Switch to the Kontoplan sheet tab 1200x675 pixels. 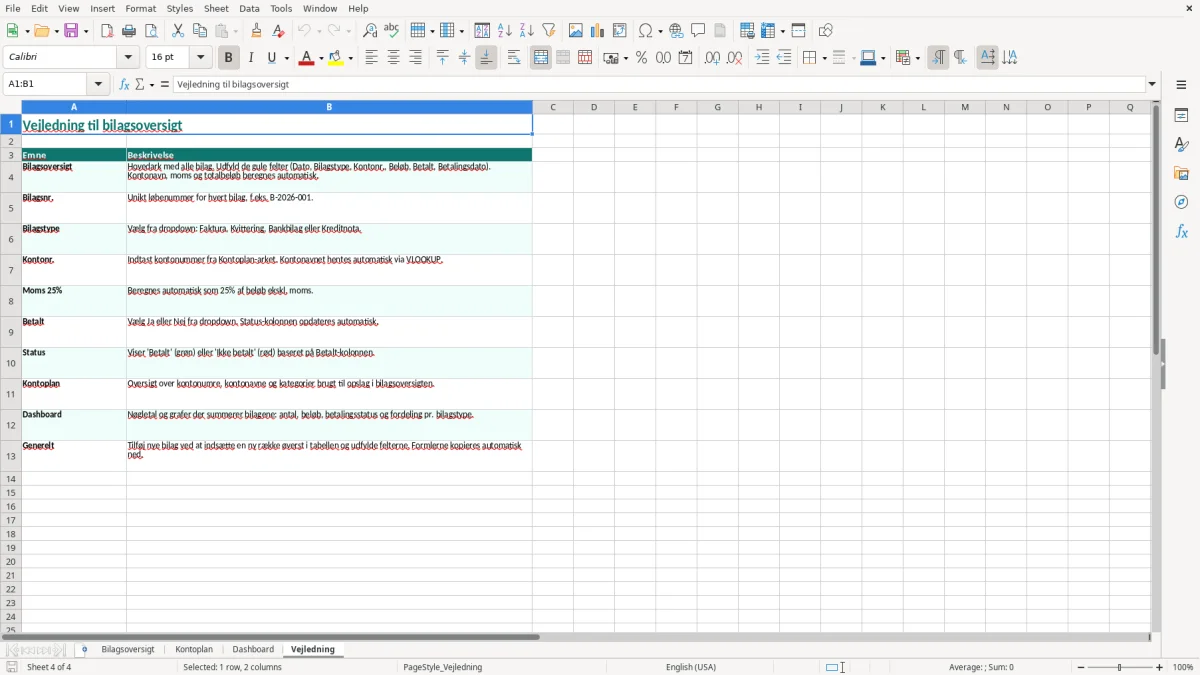pyautogui.click(x=194, y=650)
